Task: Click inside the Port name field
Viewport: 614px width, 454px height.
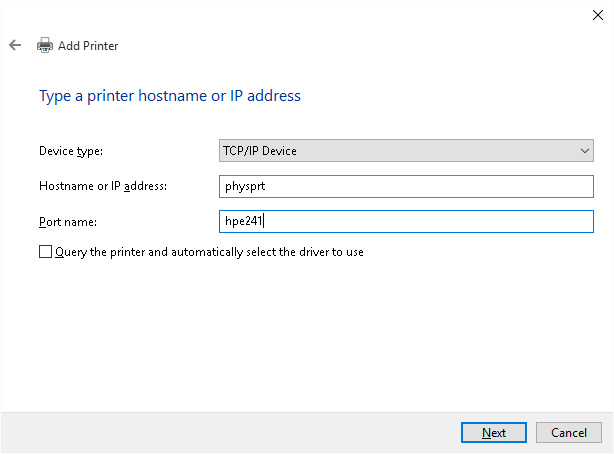Action: tap(405, 221)
